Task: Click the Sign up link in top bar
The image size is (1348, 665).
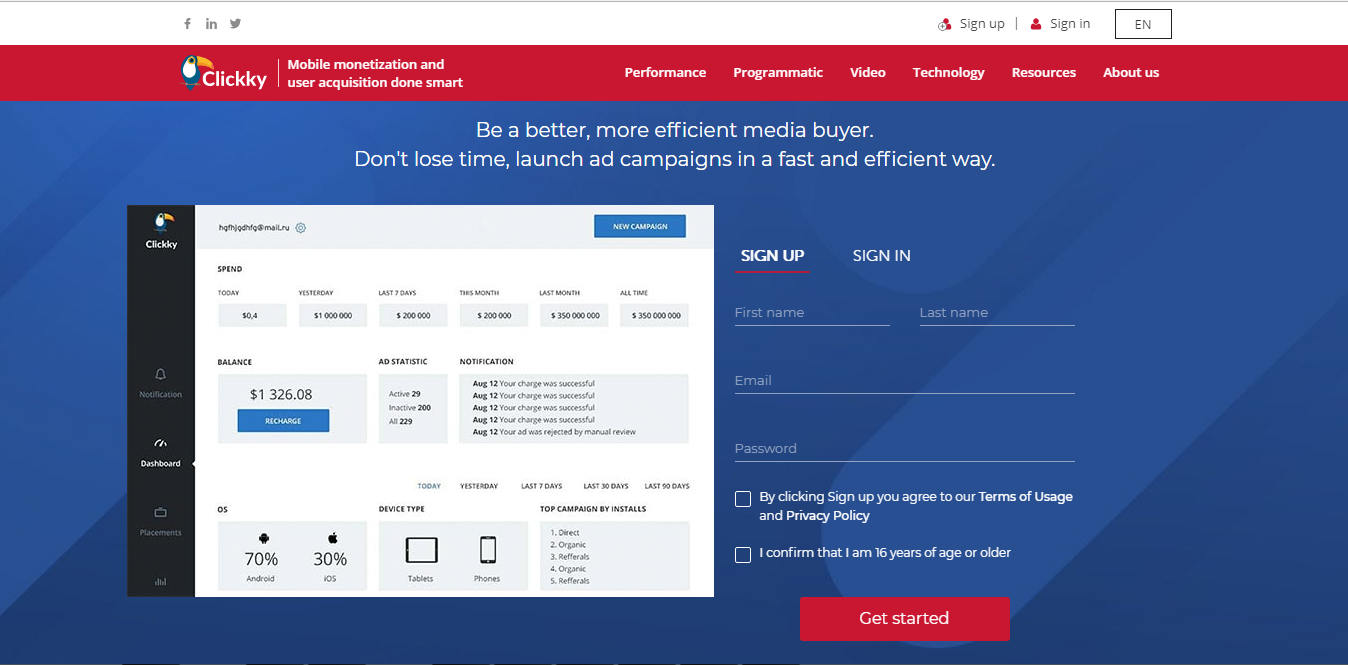Action: point(982,24)
